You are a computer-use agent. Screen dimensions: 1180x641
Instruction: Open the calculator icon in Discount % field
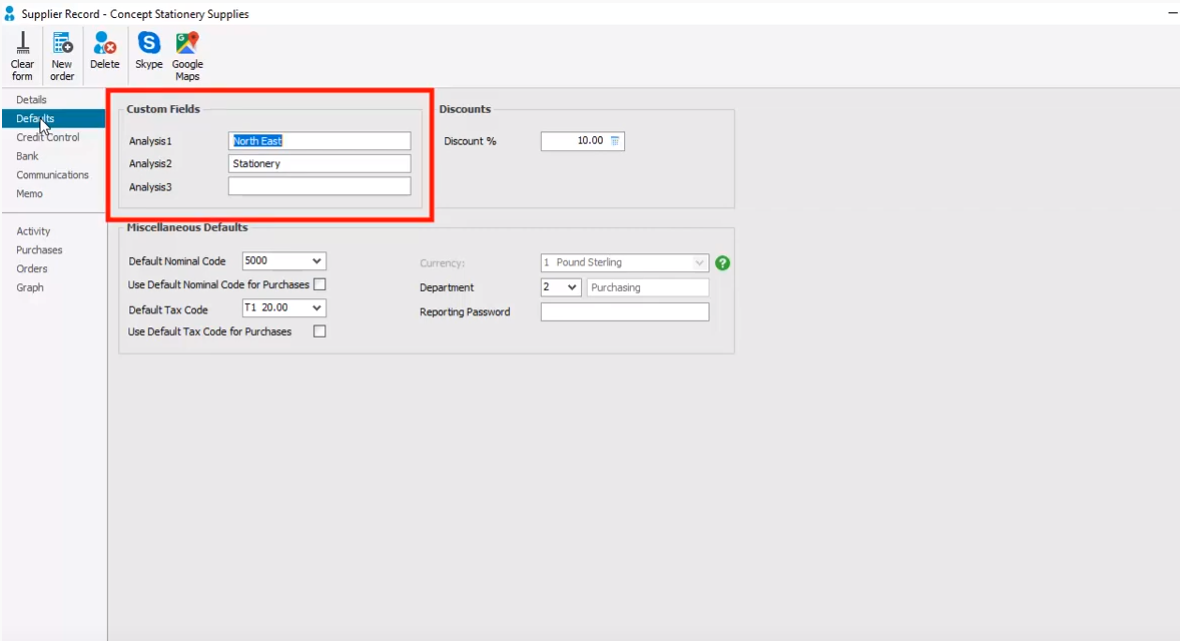pyautogui.click(x=614, y=141)
